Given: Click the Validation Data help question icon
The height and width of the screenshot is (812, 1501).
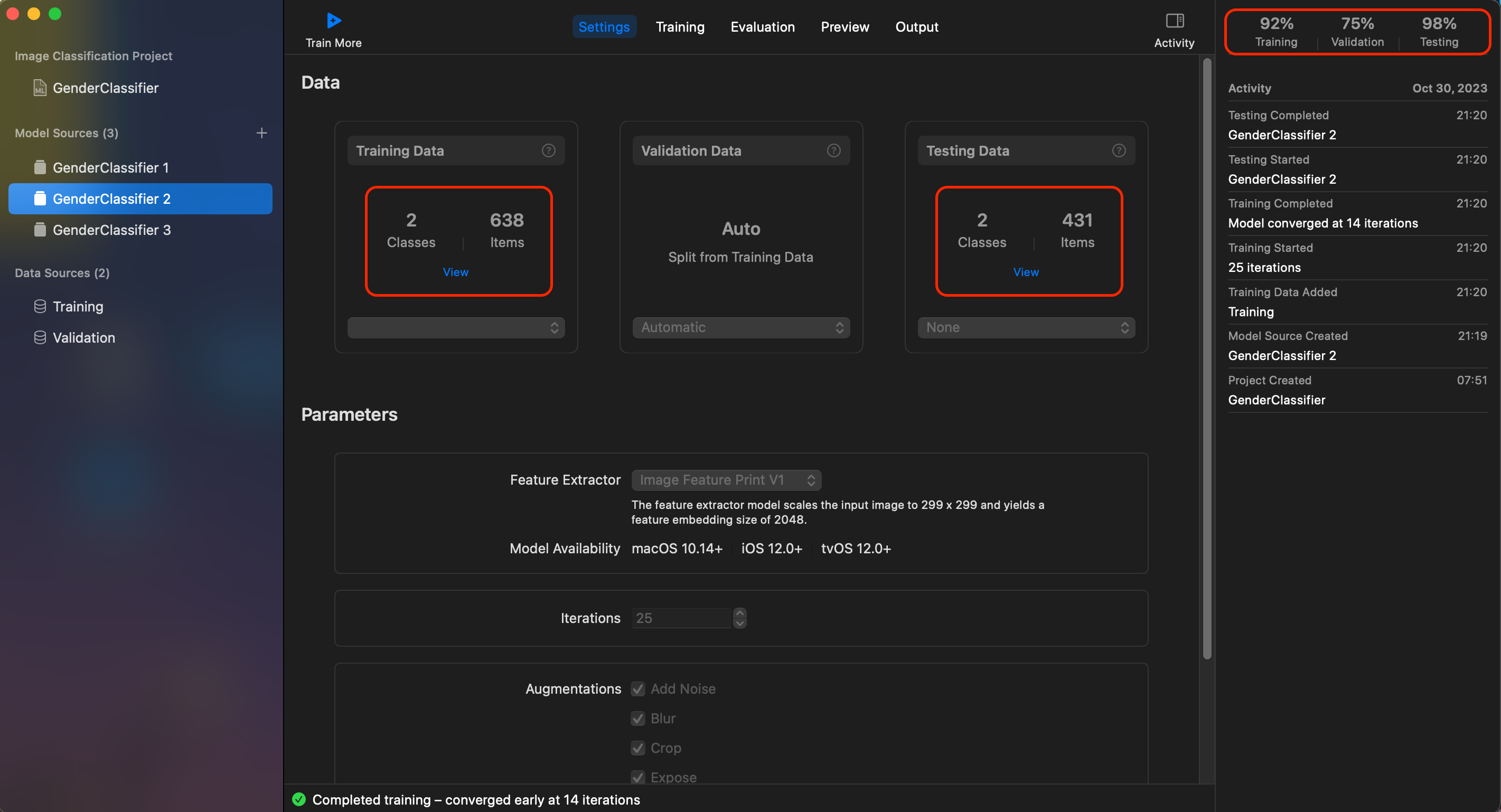Looking at the screenshot, I should click(833, 150).
